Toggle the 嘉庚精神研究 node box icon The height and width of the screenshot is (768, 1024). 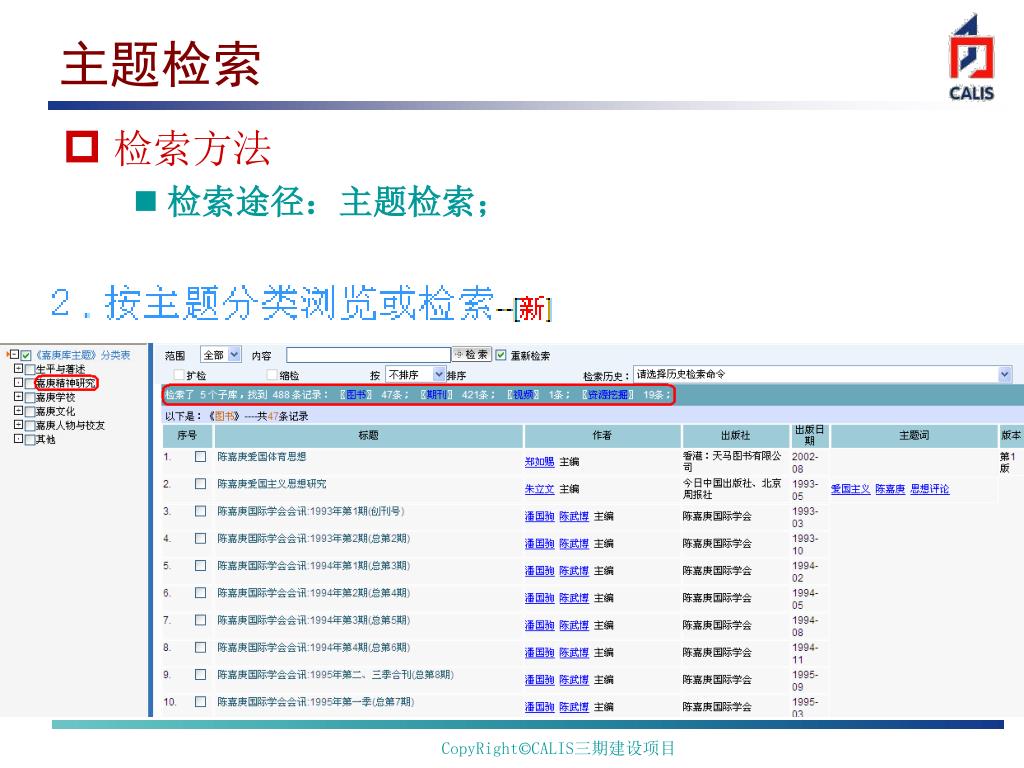pyautogui.click(x=18, y=383)
